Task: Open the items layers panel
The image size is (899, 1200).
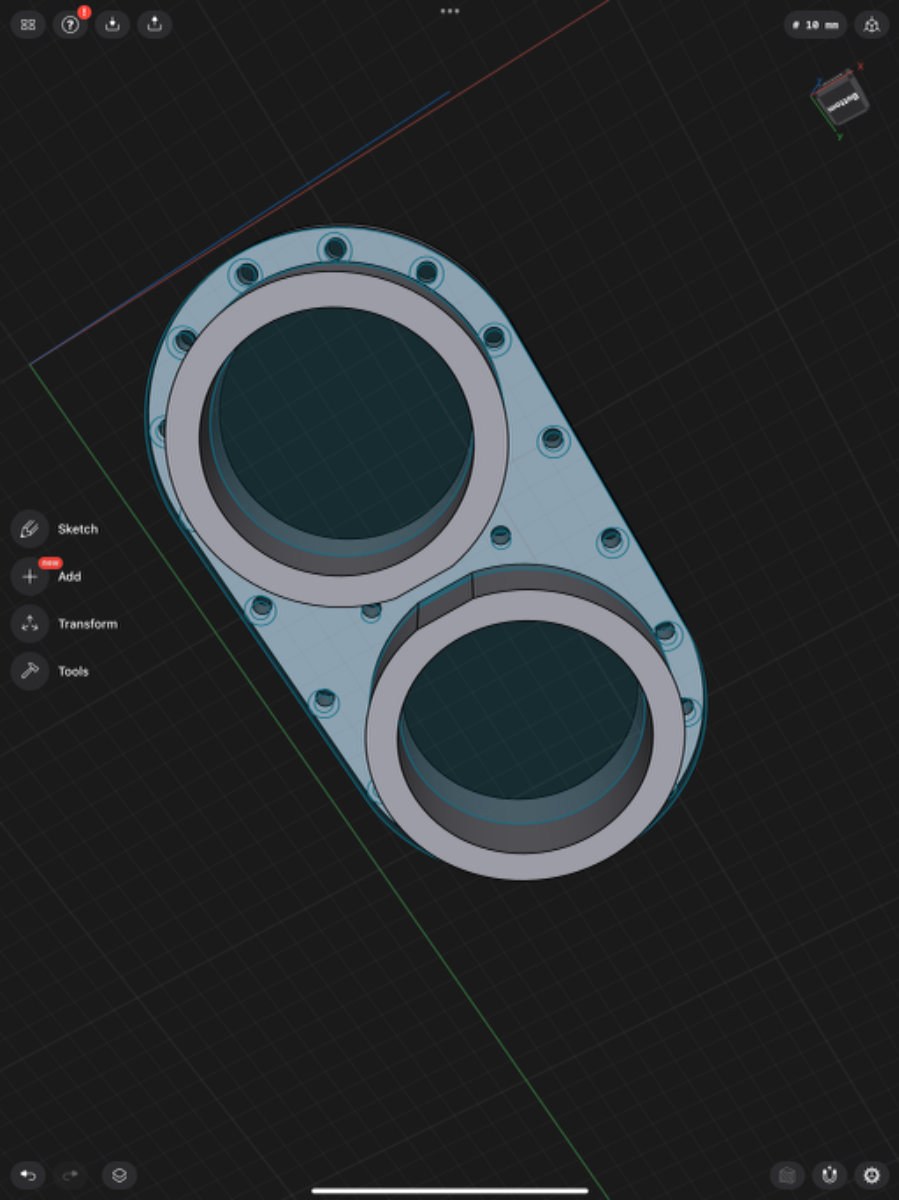Action: 119,1175
